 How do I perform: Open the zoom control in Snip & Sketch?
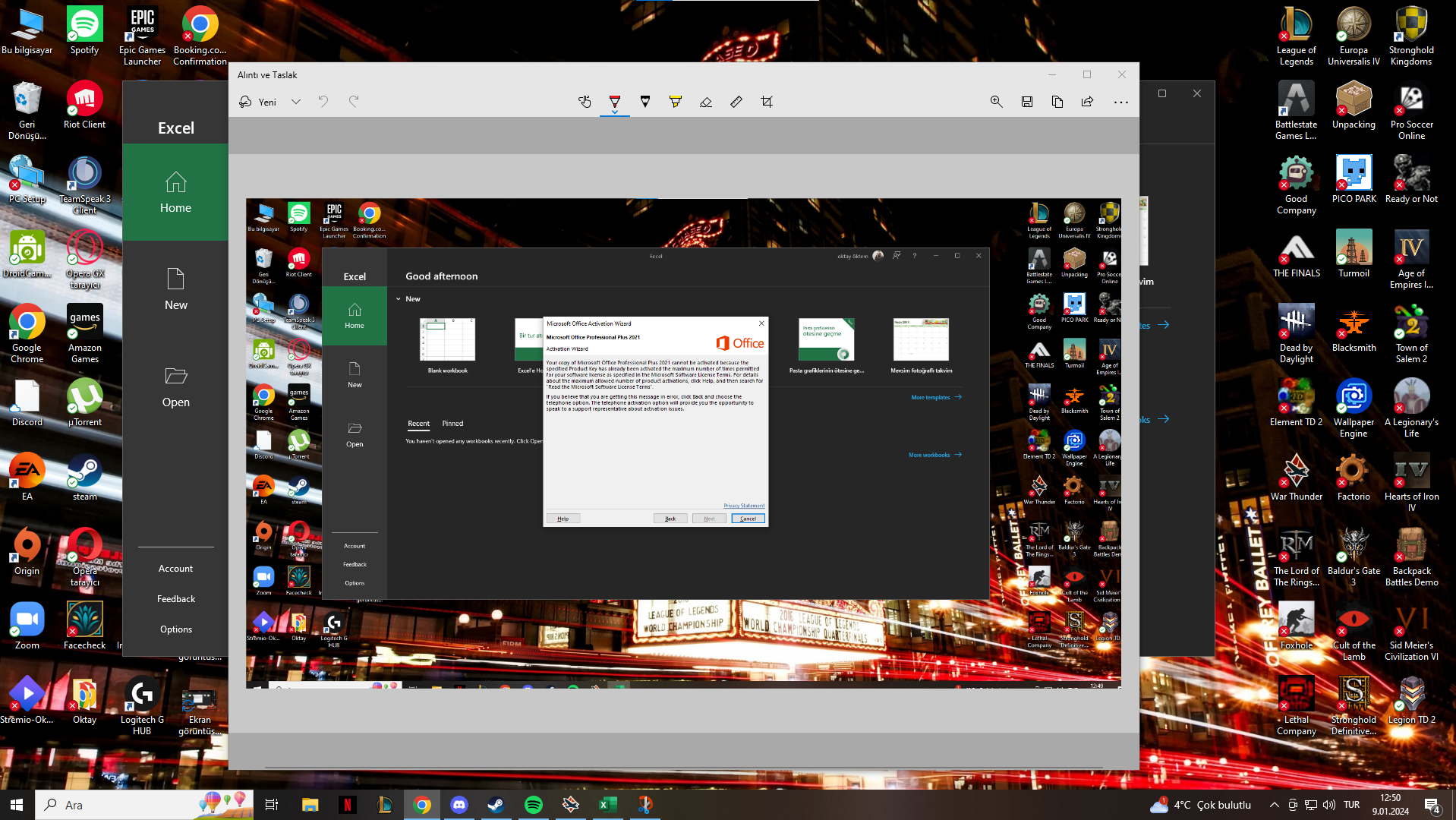point(996,102)
